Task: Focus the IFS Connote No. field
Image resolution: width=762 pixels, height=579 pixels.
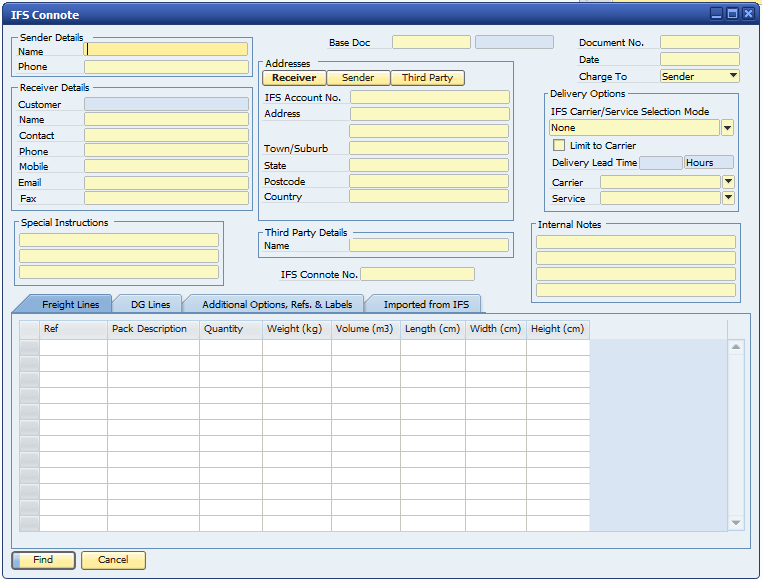Action: (417, 274)
